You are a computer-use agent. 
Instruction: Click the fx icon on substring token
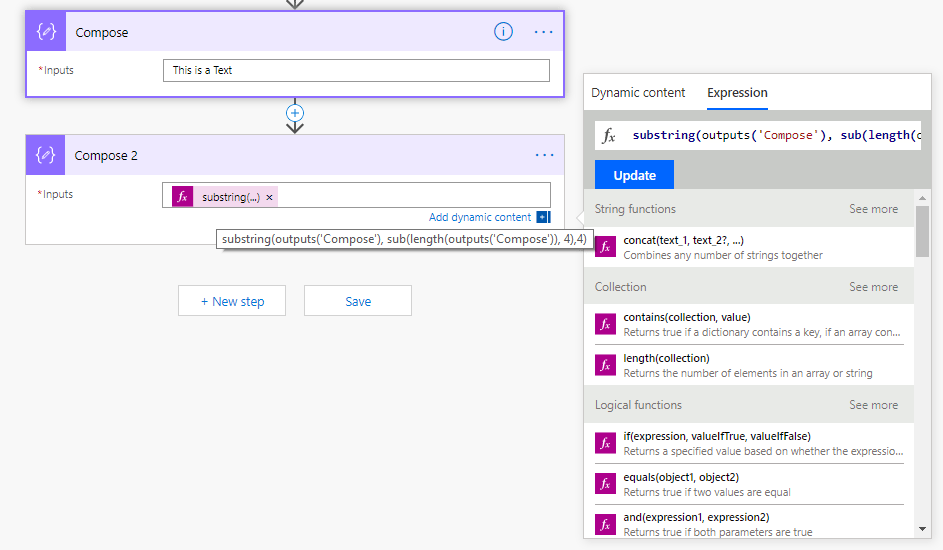(183, 197)
